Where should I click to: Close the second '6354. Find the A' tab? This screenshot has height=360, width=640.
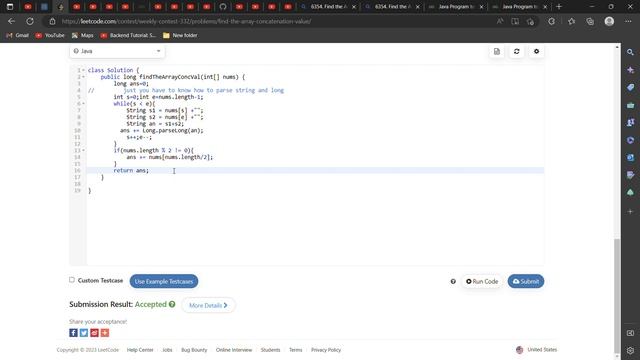[x=418, y=7]
